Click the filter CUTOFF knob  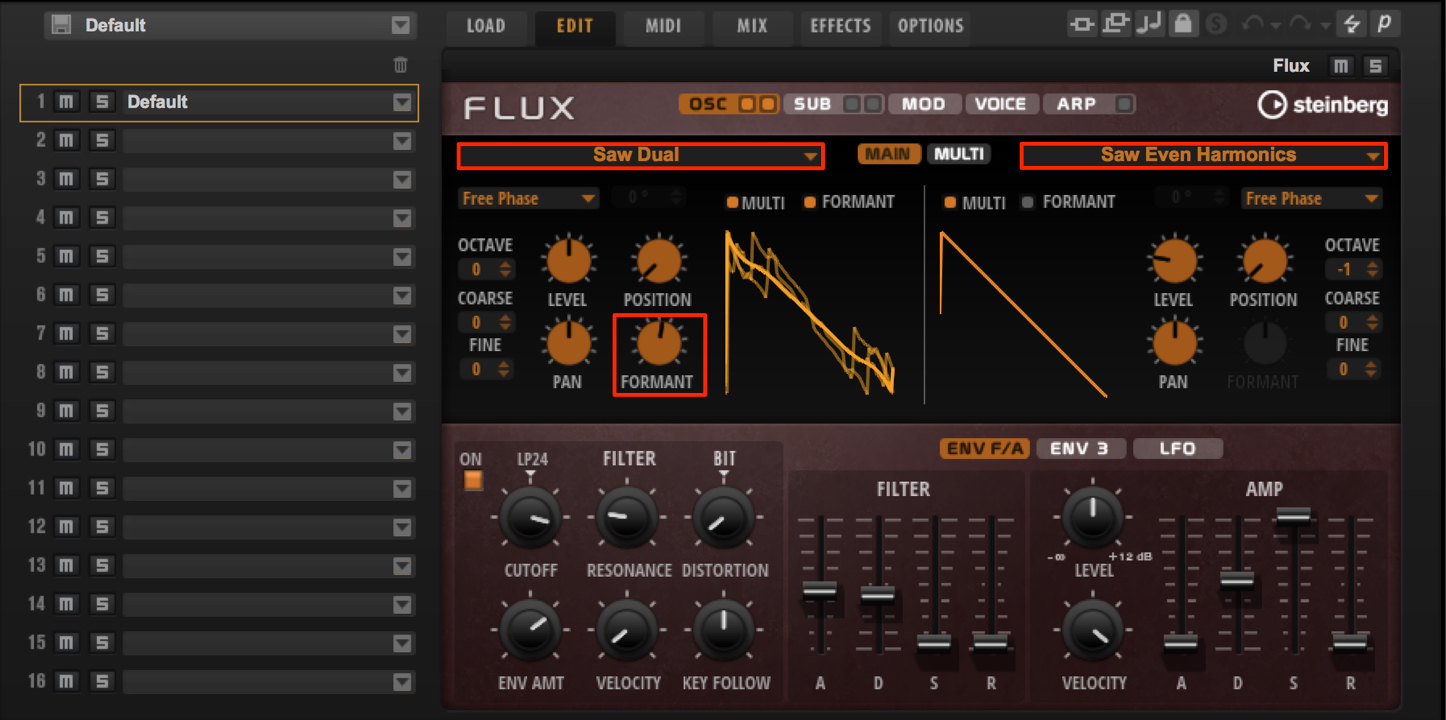tap(531, 519)
